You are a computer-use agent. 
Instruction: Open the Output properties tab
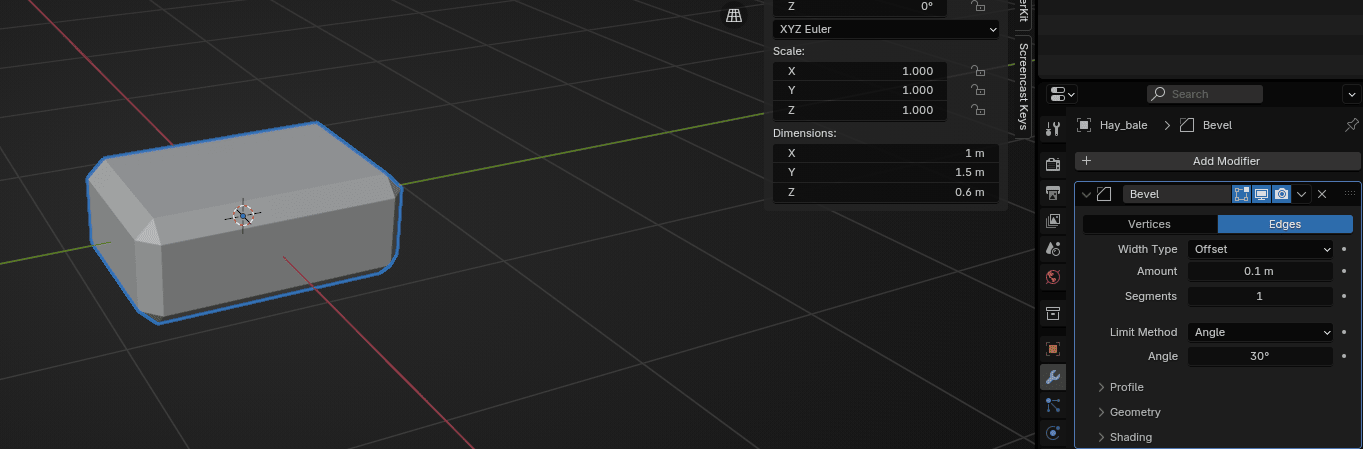1052,192
